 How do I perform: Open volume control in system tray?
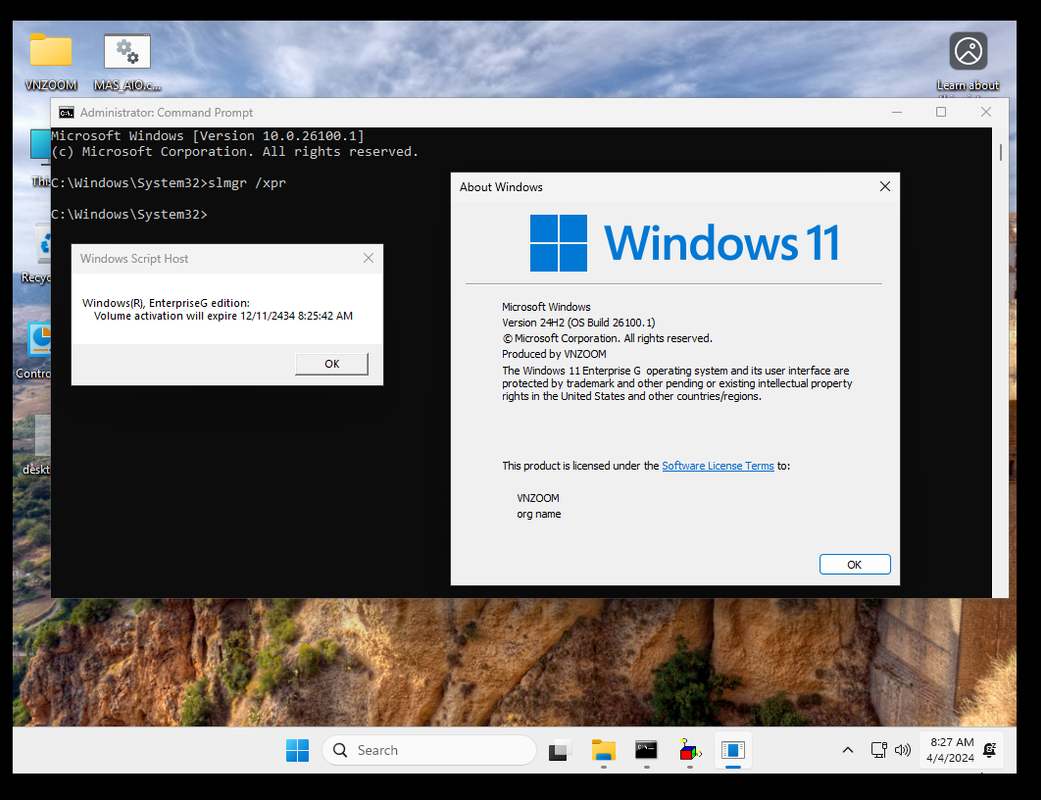pyautogui.click(x=902, y=750)
